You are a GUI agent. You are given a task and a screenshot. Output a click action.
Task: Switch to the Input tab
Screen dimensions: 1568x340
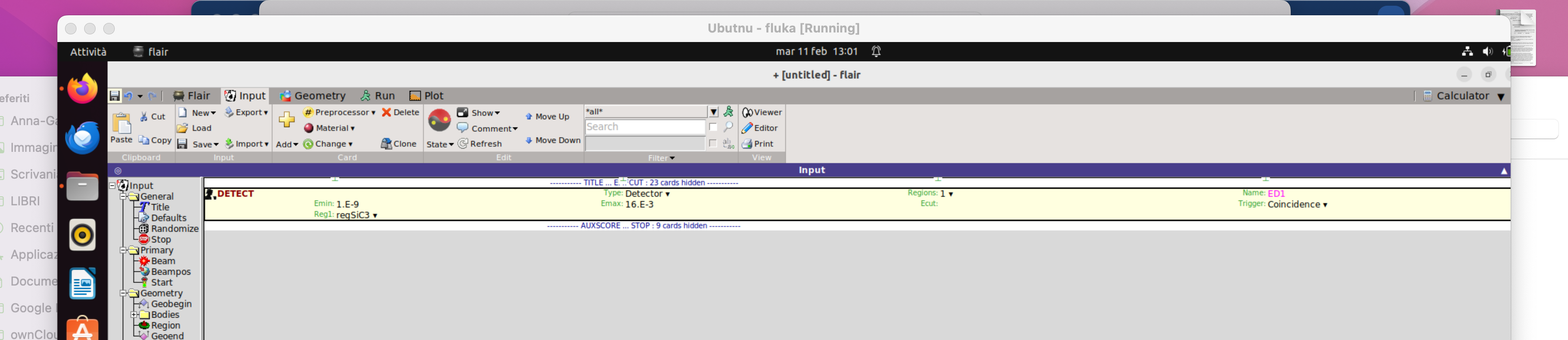[x=245, y=96]
